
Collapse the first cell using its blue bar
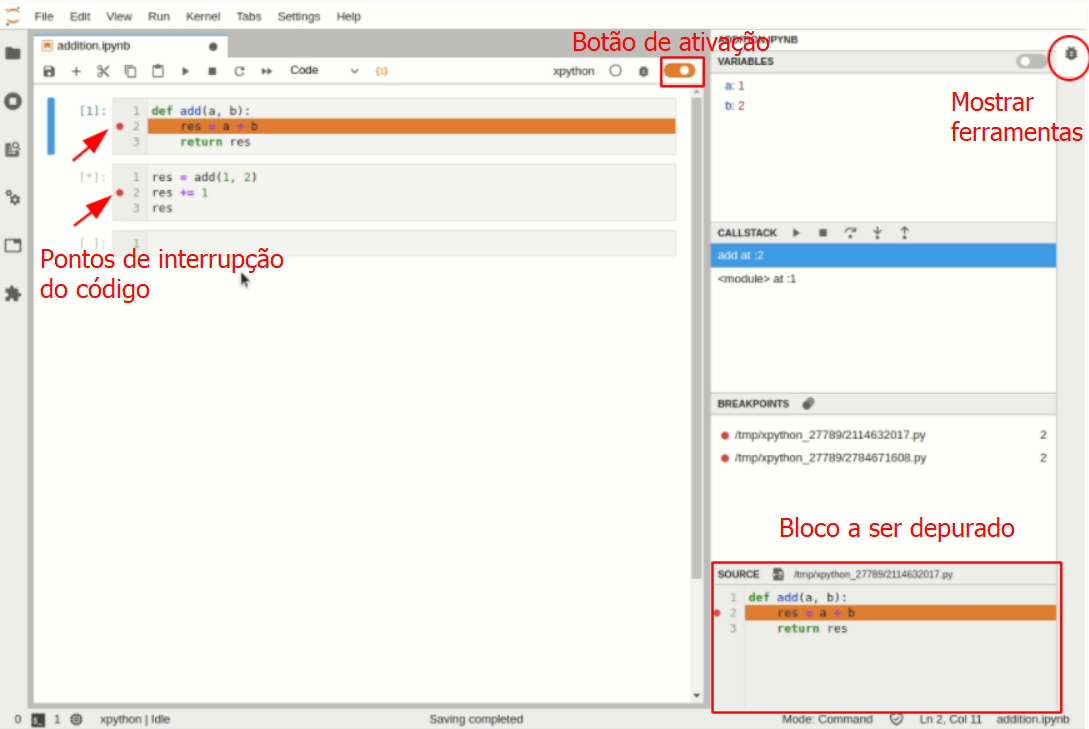click(x=51, y=126)
